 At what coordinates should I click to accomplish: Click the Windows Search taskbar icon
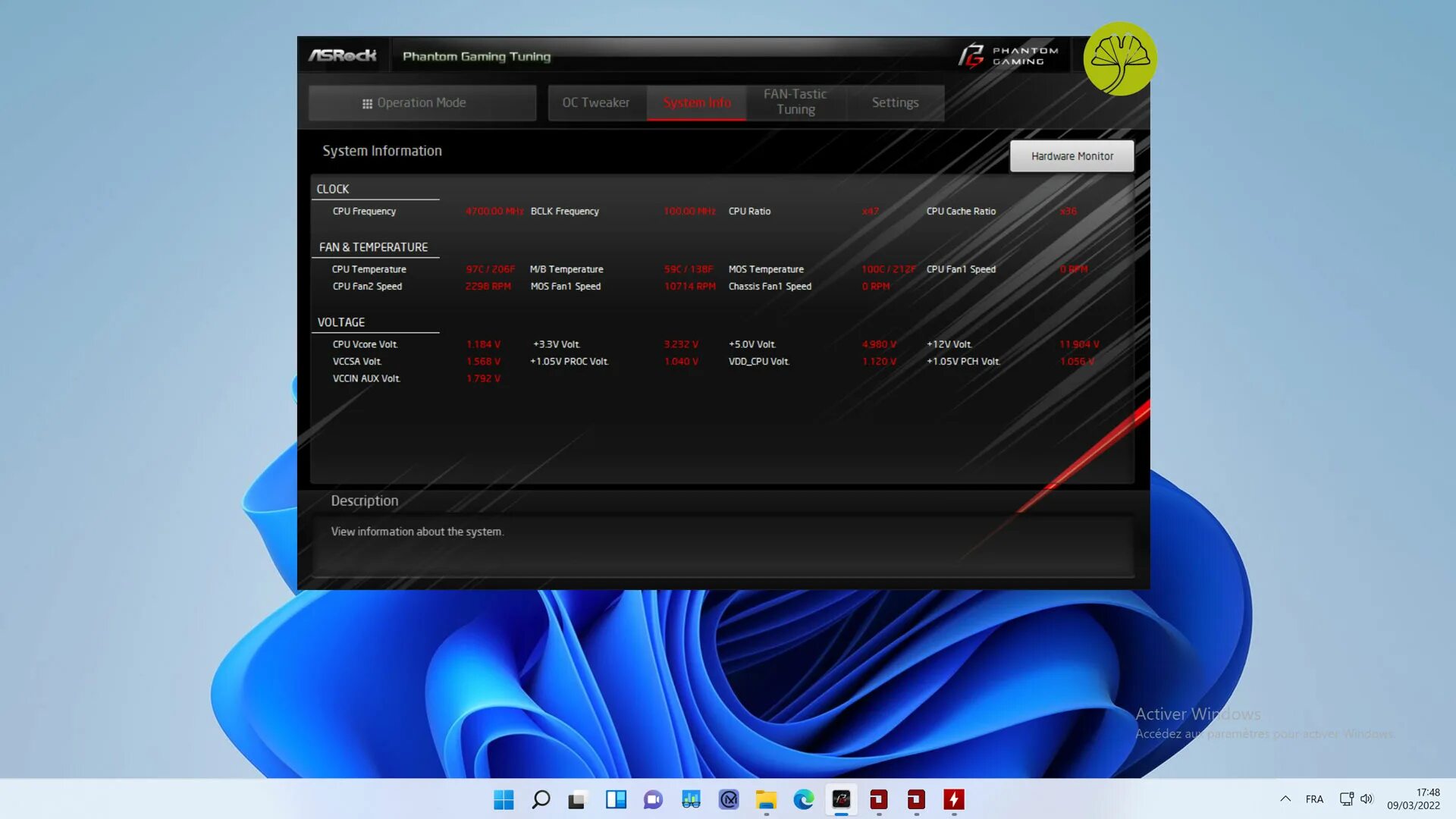pos(540,799)
